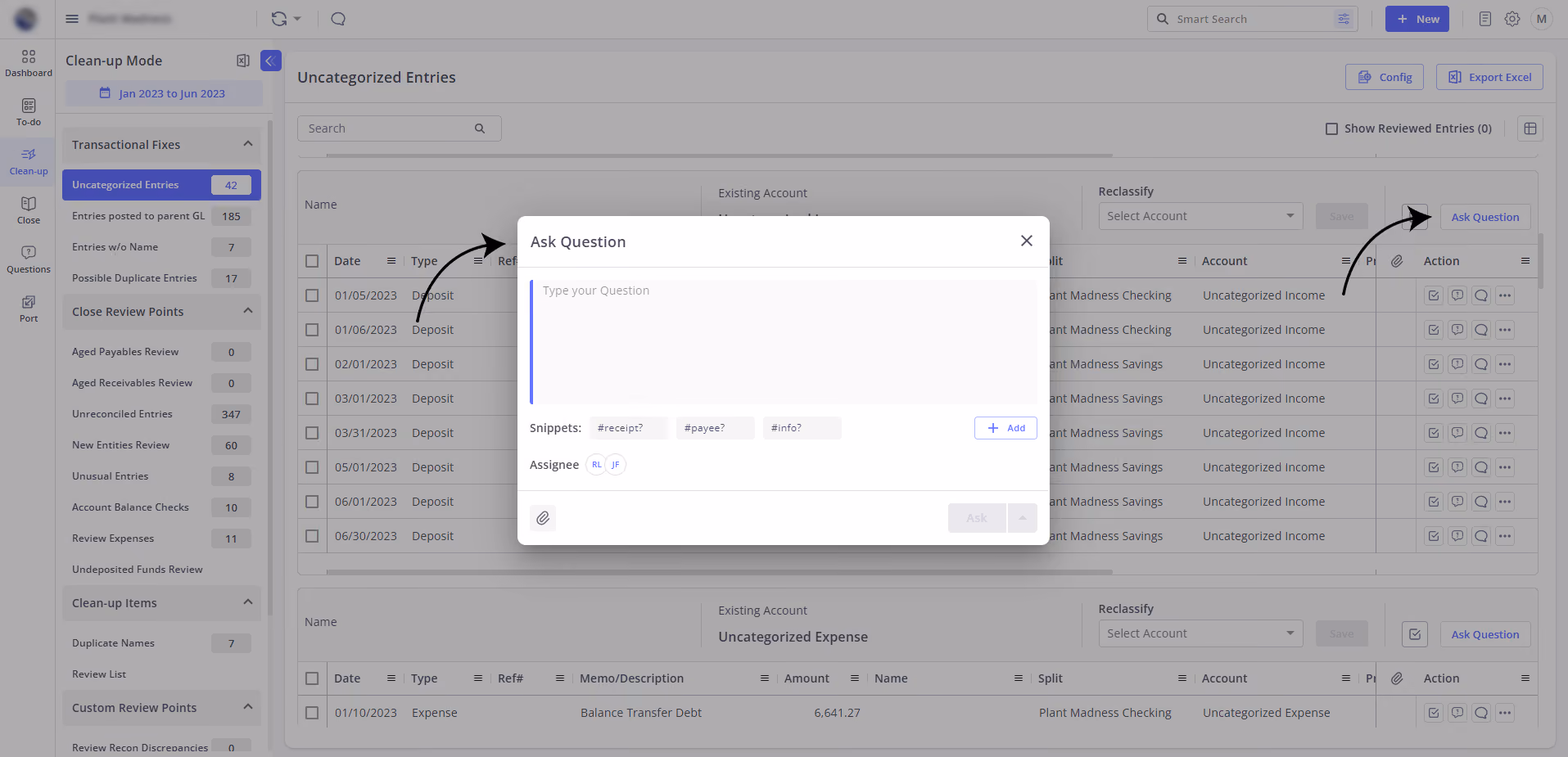Click the notes document icon in top bar

1485,19
